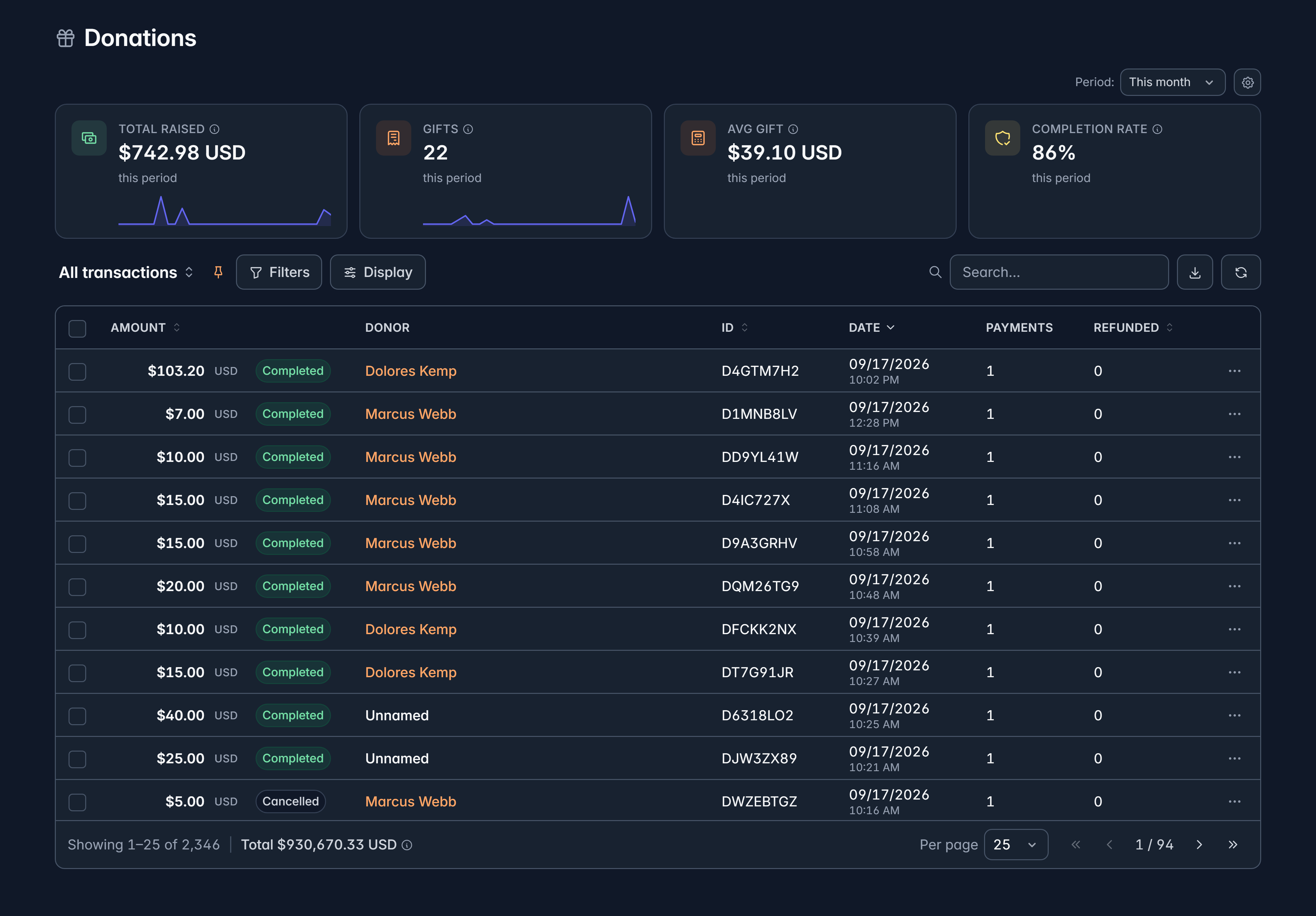Screen dimensions: 1316x916
Task: Show info tooltip for Total Raised
Action: 214,130
